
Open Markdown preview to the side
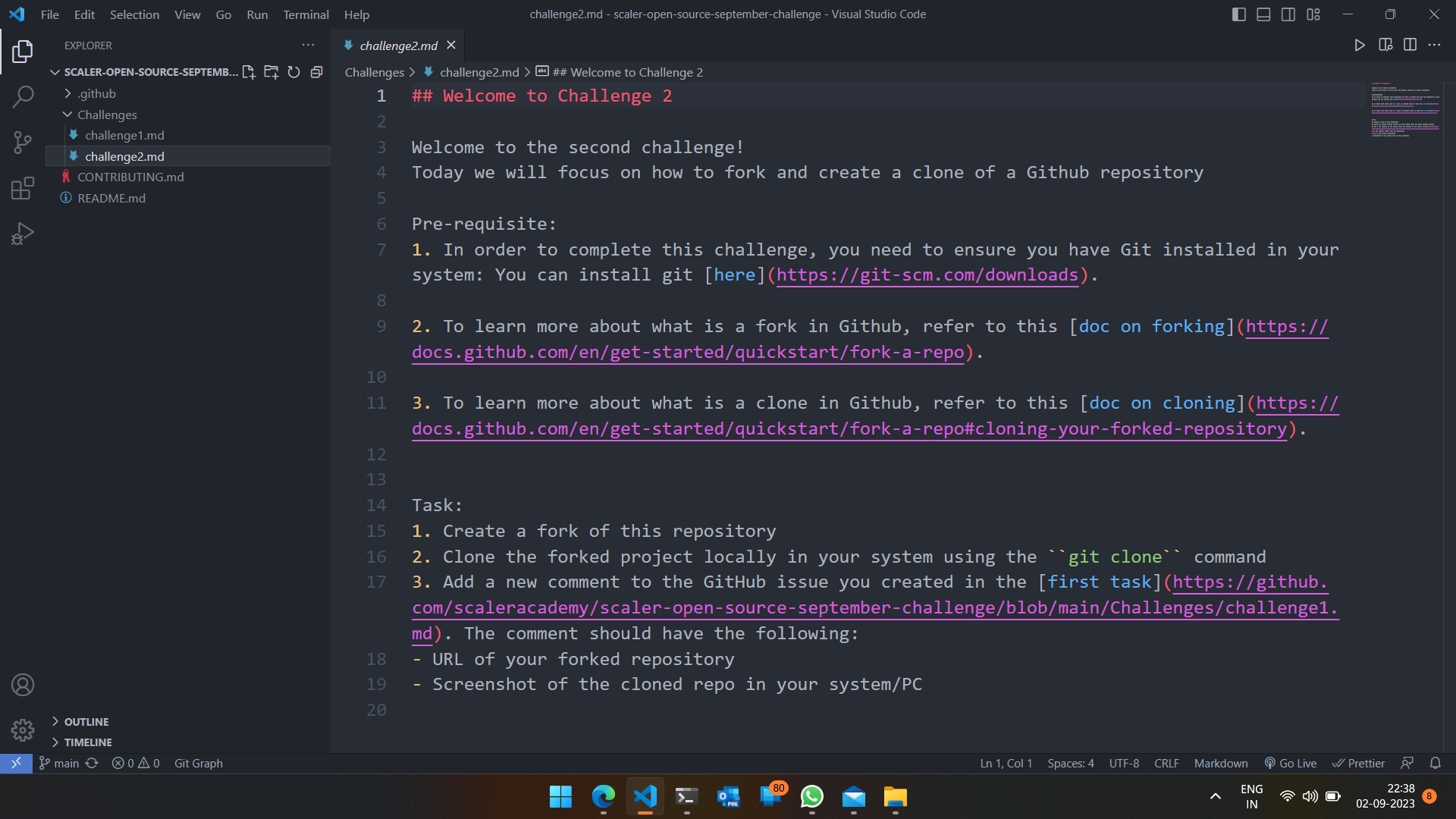tap(1386, 45)
